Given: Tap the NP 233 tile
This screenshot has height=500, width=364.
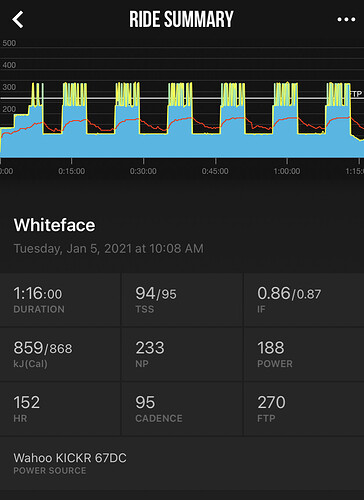Looking at the screenshot, I should coord(182,354).
